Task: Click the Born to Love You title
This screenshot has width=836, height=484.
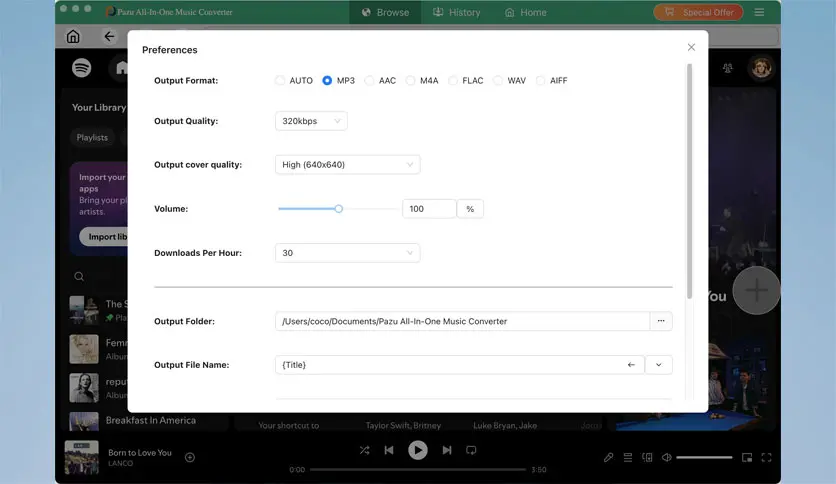Action: [x=140, y=453]
